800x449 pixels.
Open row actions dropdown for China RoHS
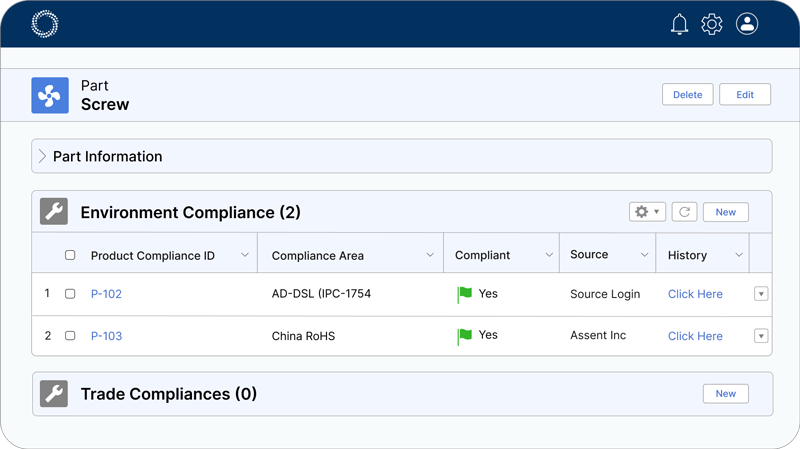[760, 336]
